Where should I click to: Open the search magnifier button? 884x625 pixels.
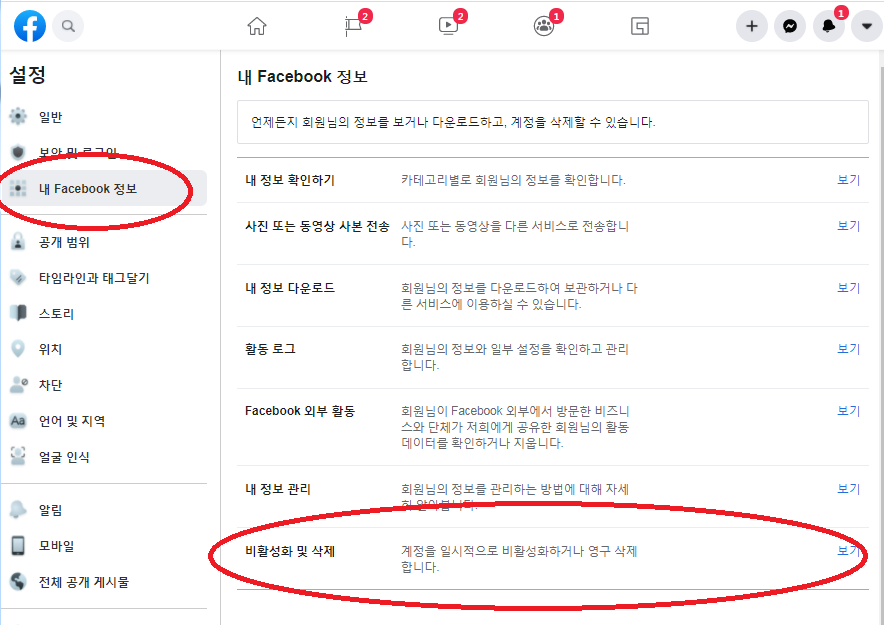pos(68,26)
